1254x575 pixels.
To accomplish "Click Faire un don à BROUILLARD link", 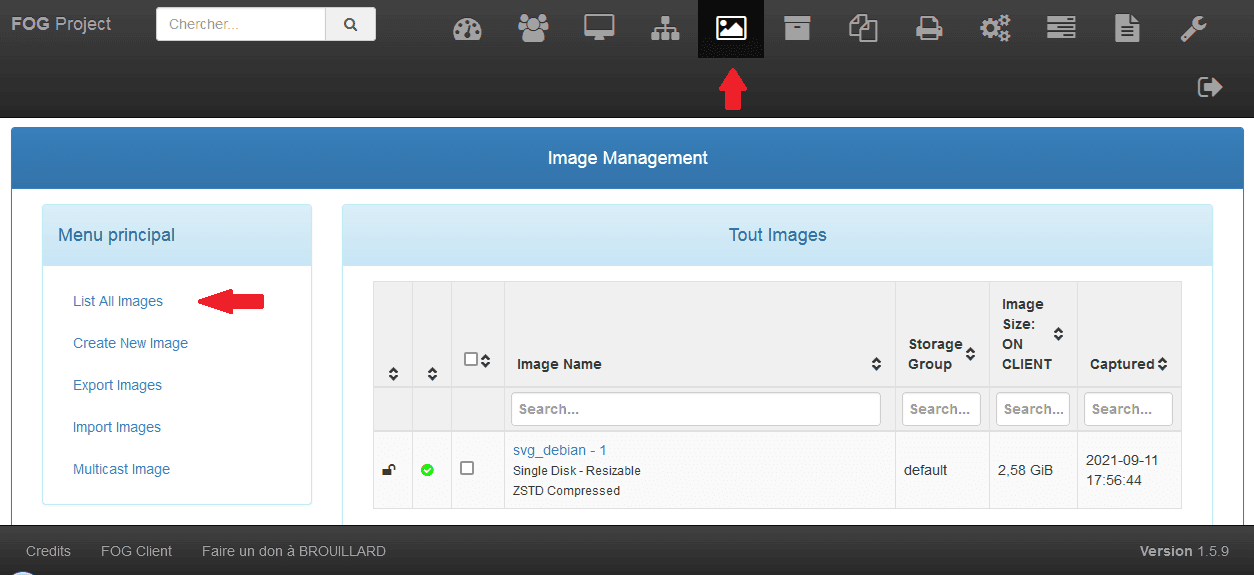I will coord(293,551).
